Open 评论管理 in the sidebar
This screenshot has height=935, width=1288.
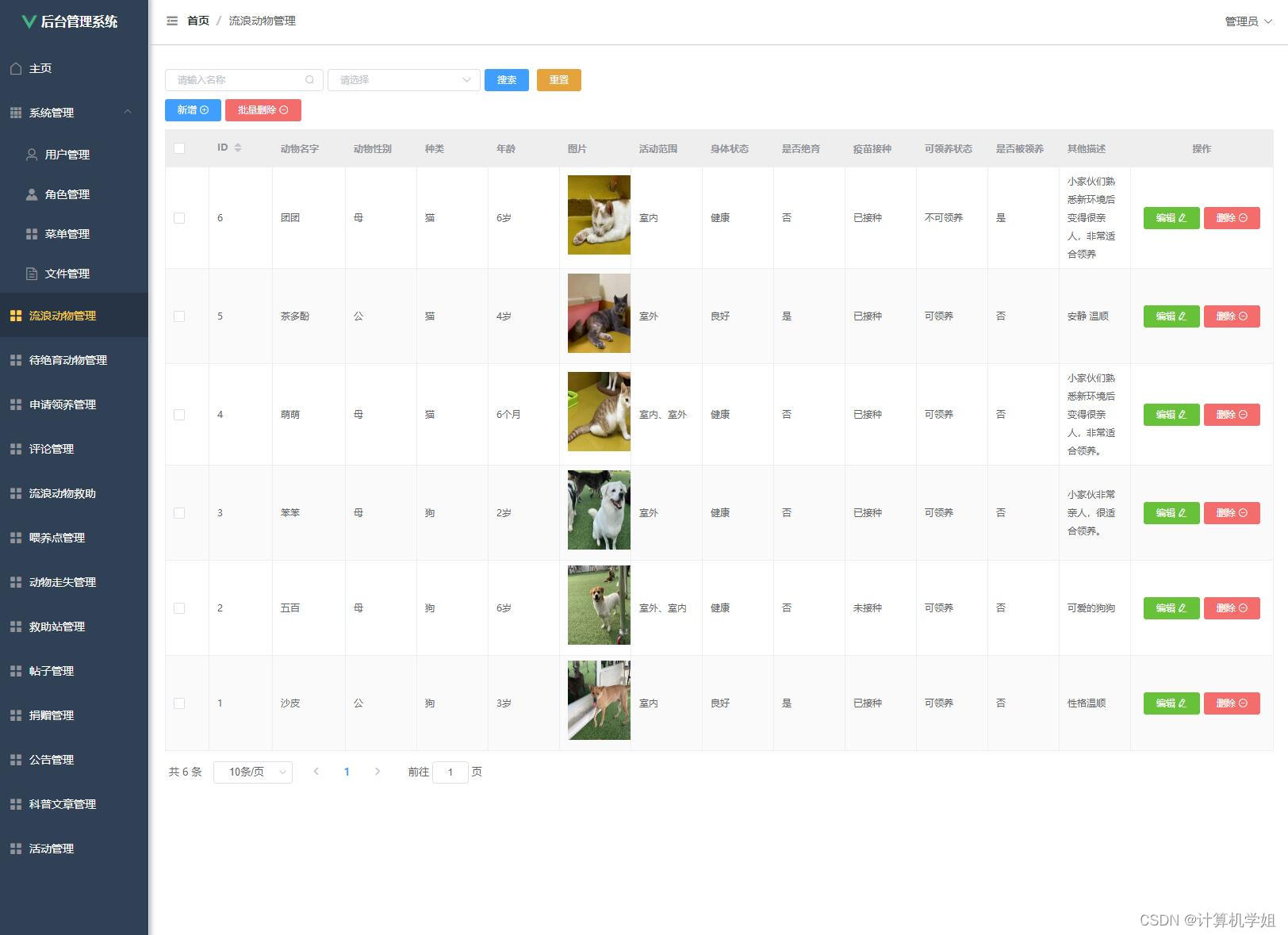point(74,449)
